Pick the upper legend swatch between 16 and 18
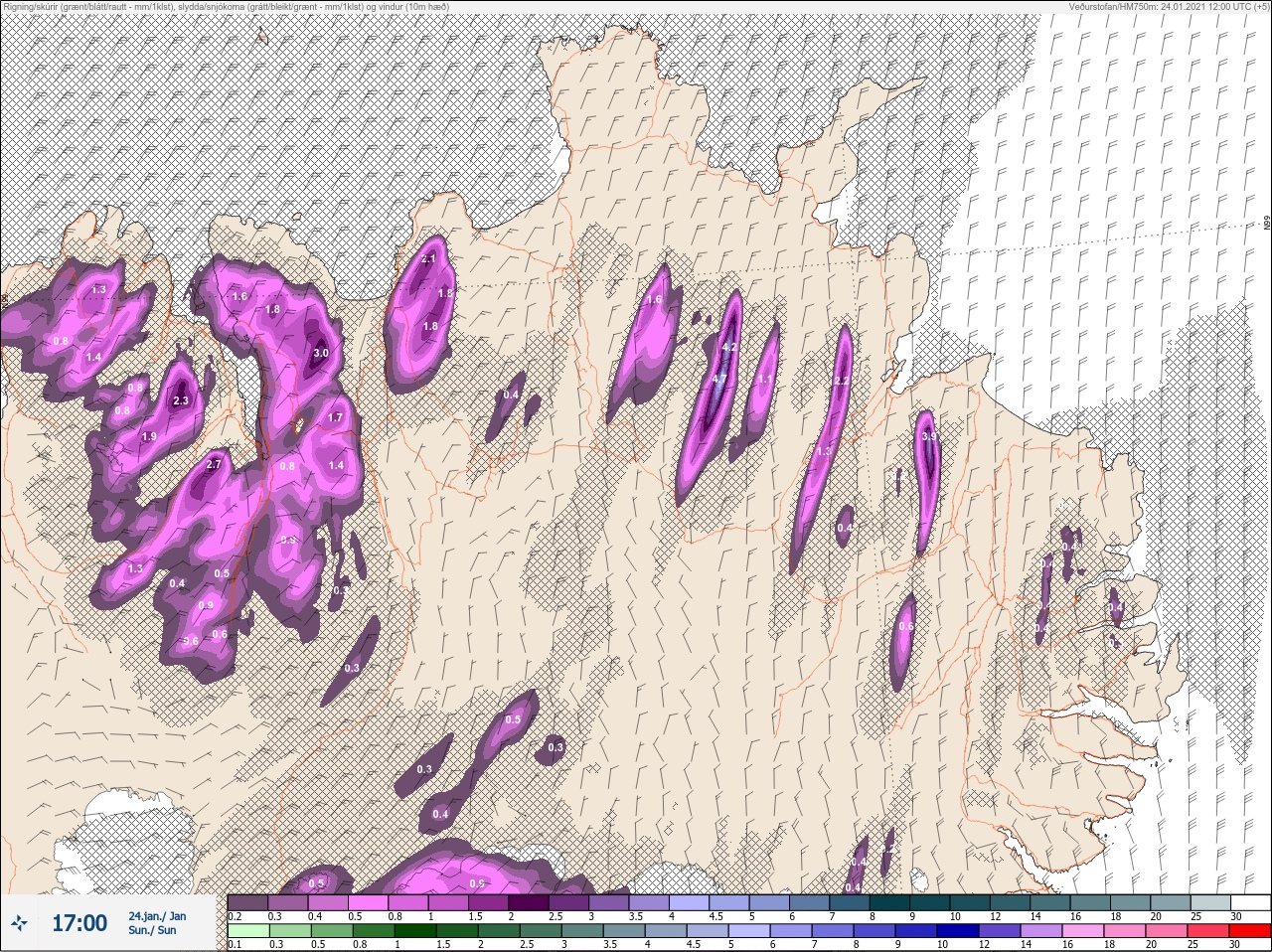 (x=1092, y=902)
